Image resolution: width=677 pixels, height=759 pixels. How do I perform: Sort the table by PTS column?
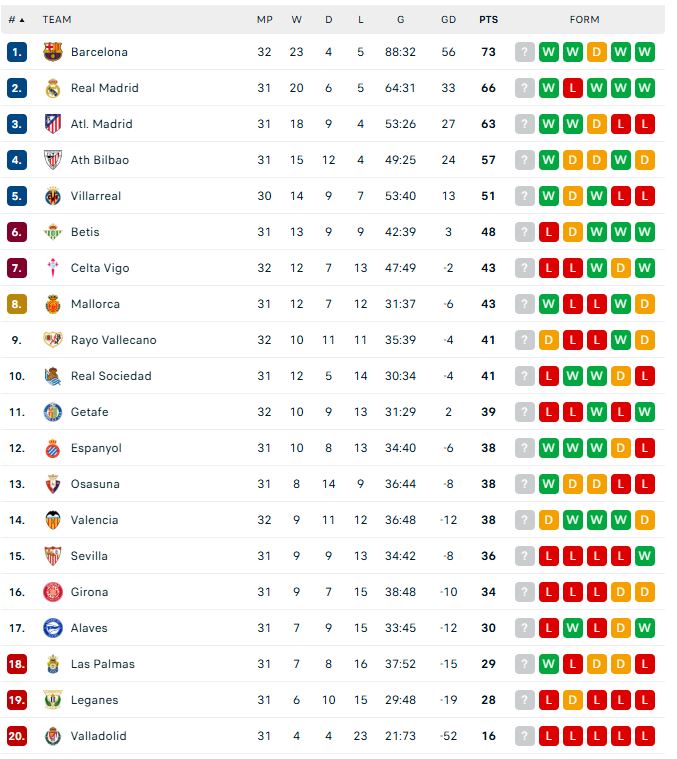pos(488,20)
